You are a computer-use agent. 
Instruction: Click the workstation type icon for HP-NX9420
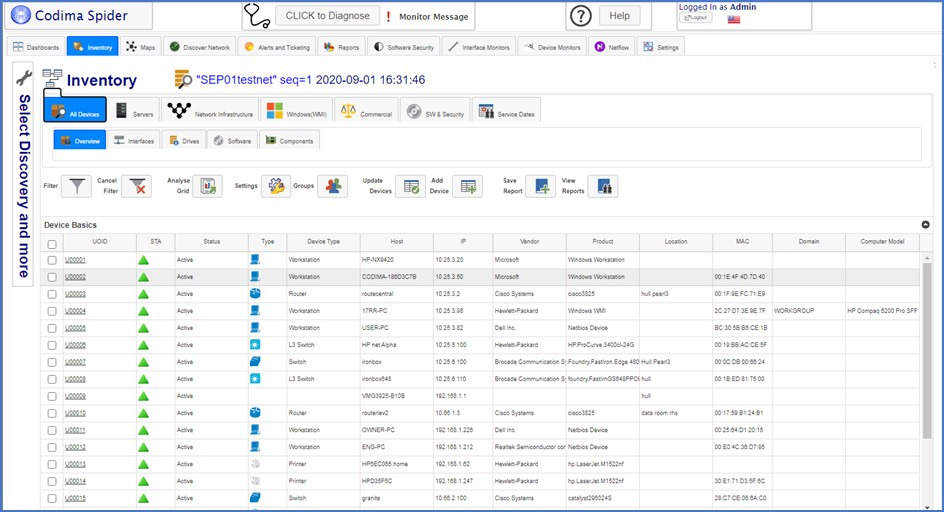pos(255,260)
